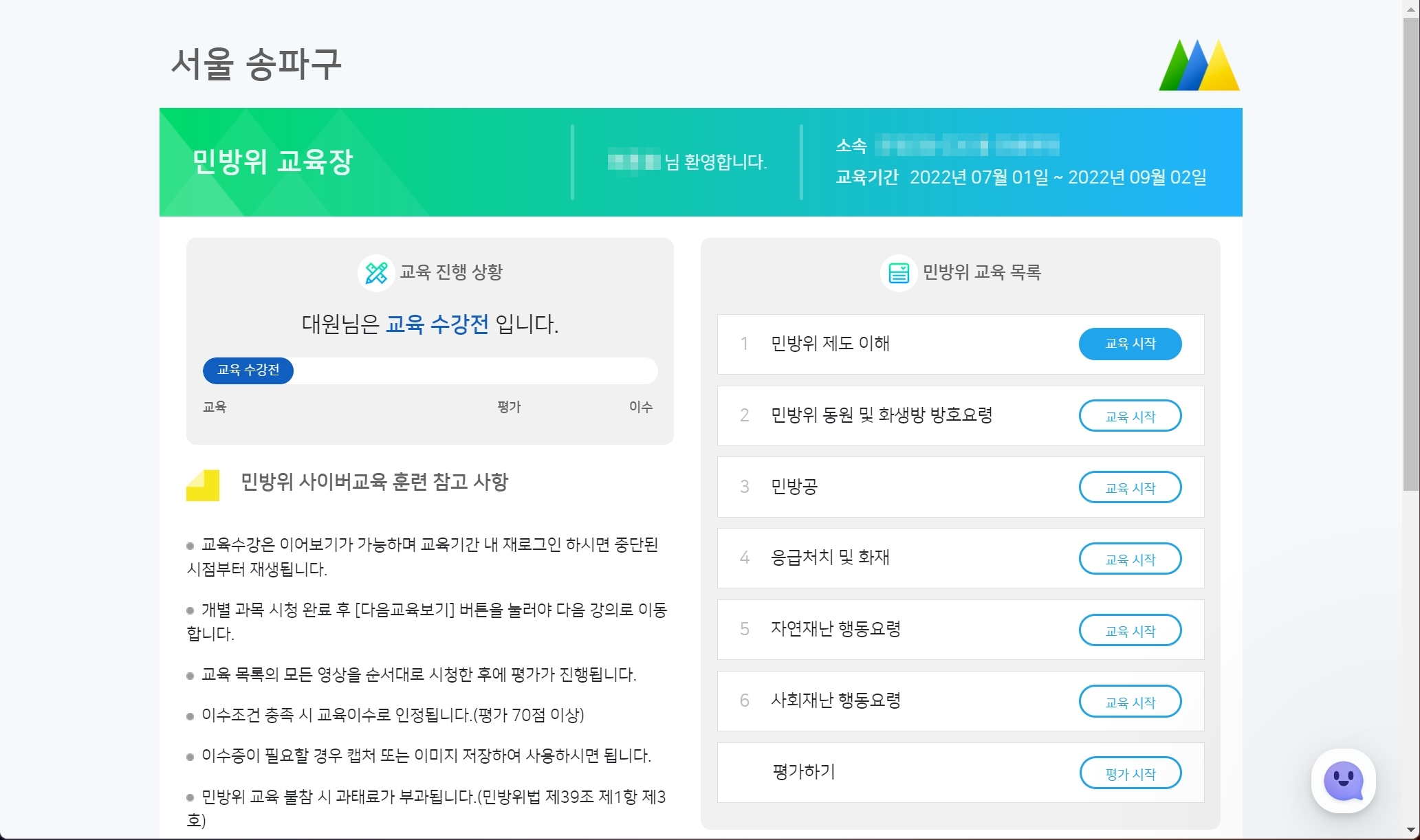Start education for 사회재난 행동요령
The width and height of the screenshot is (1420, 840).
(x=1130, y=702)
